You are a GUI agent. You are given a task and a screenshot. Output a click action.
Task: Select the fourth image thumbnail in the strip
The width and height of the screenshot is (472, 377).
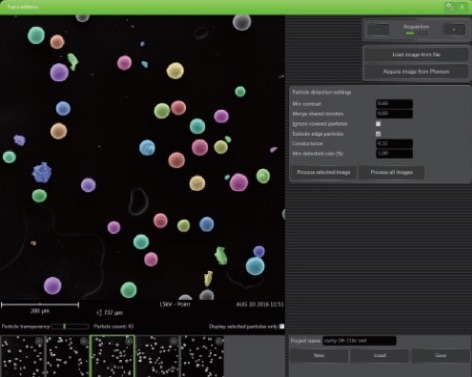[x=158, y=356]
